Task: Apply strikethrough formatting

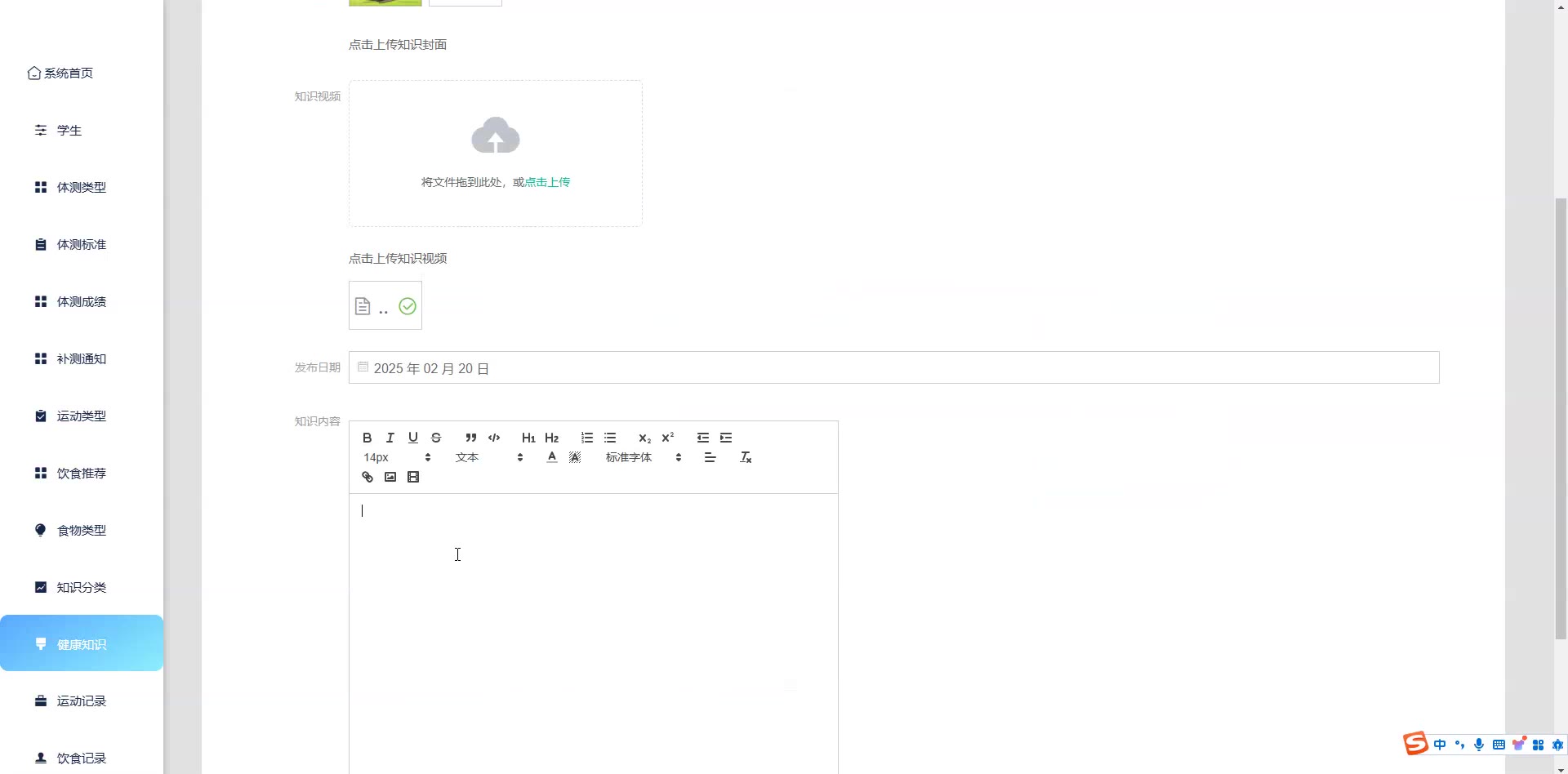Action: (435, 438)
